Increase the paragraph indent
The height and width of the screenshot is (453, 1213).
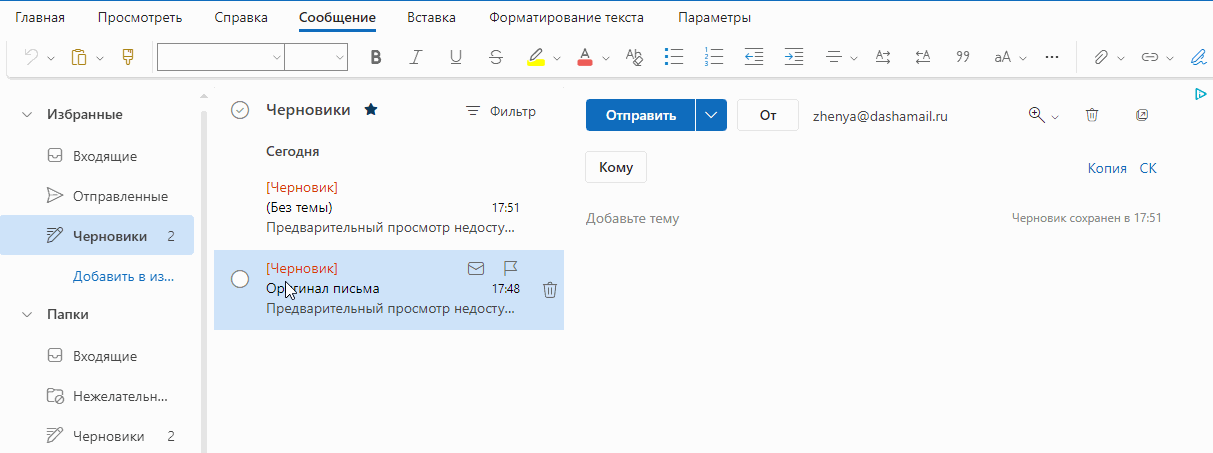pyautogui.click(x=794, y=57)
